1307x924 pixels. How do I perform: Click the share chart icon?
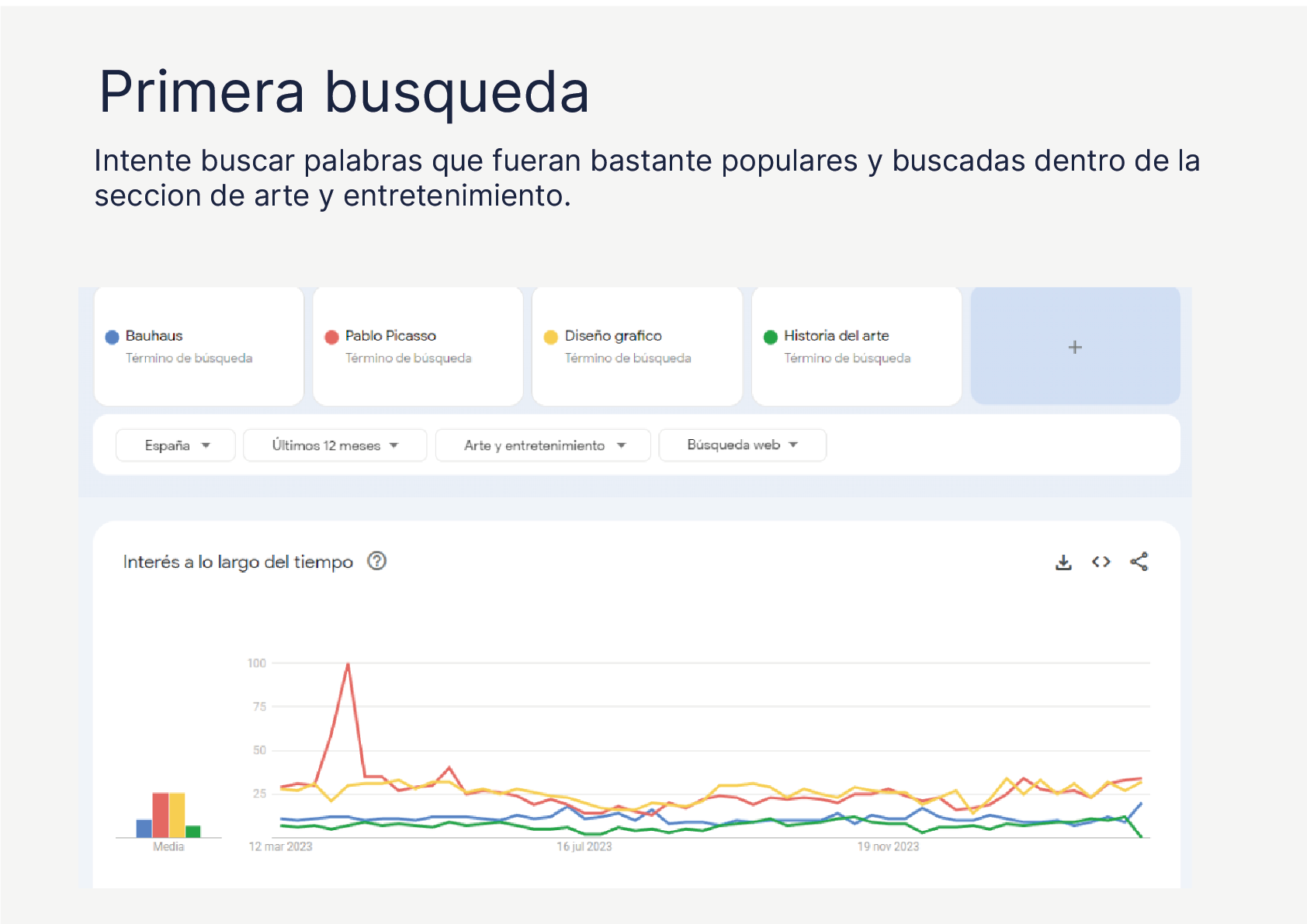[x=1139, y=562]
